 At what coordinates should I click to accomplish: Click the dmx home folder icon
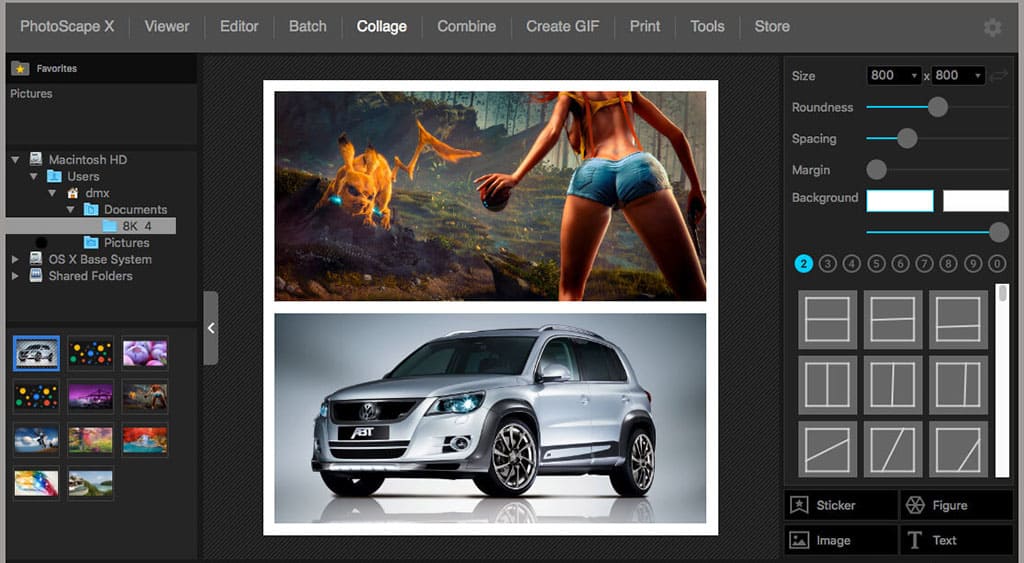tap(73, 193)
